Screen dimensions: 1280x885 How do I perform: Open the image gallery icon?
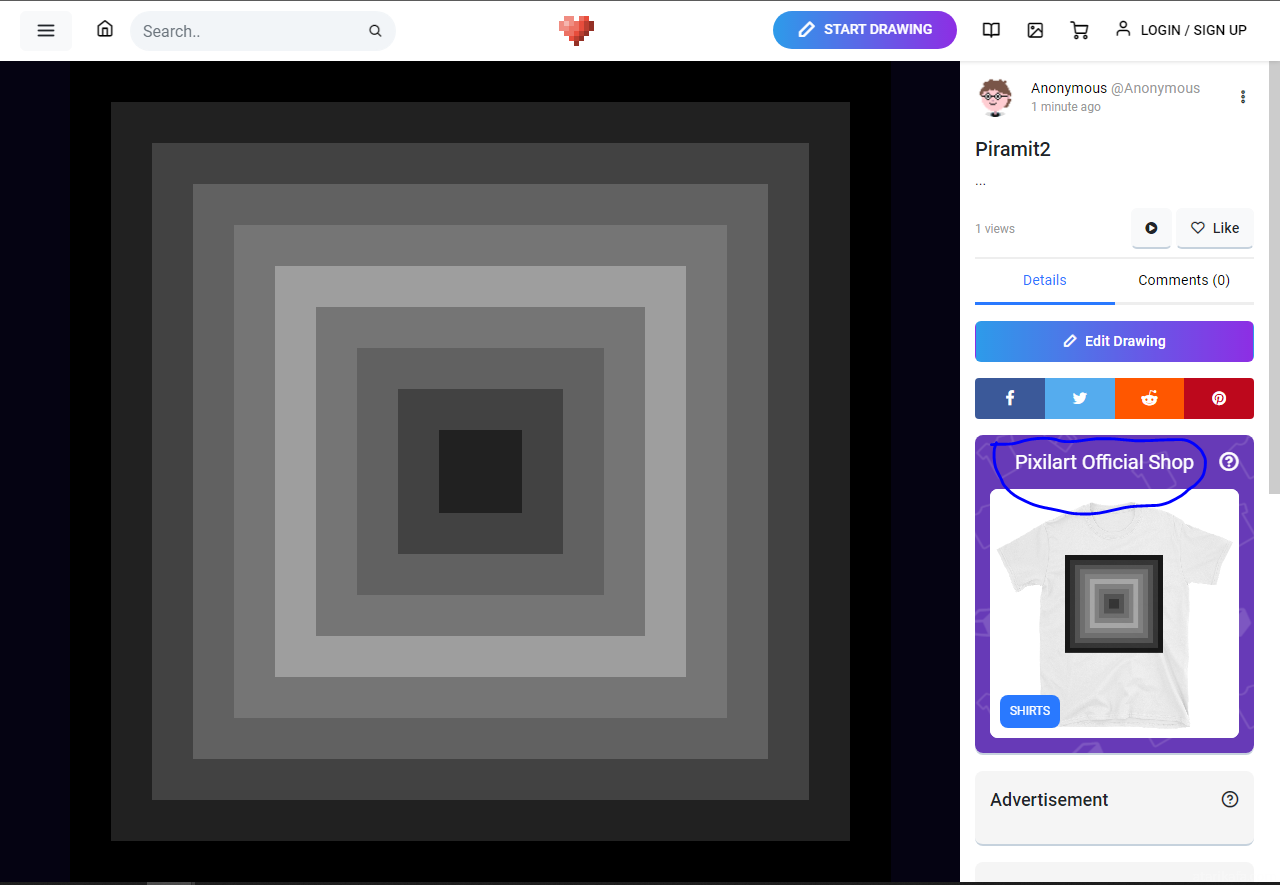[x=1035, y=30]
